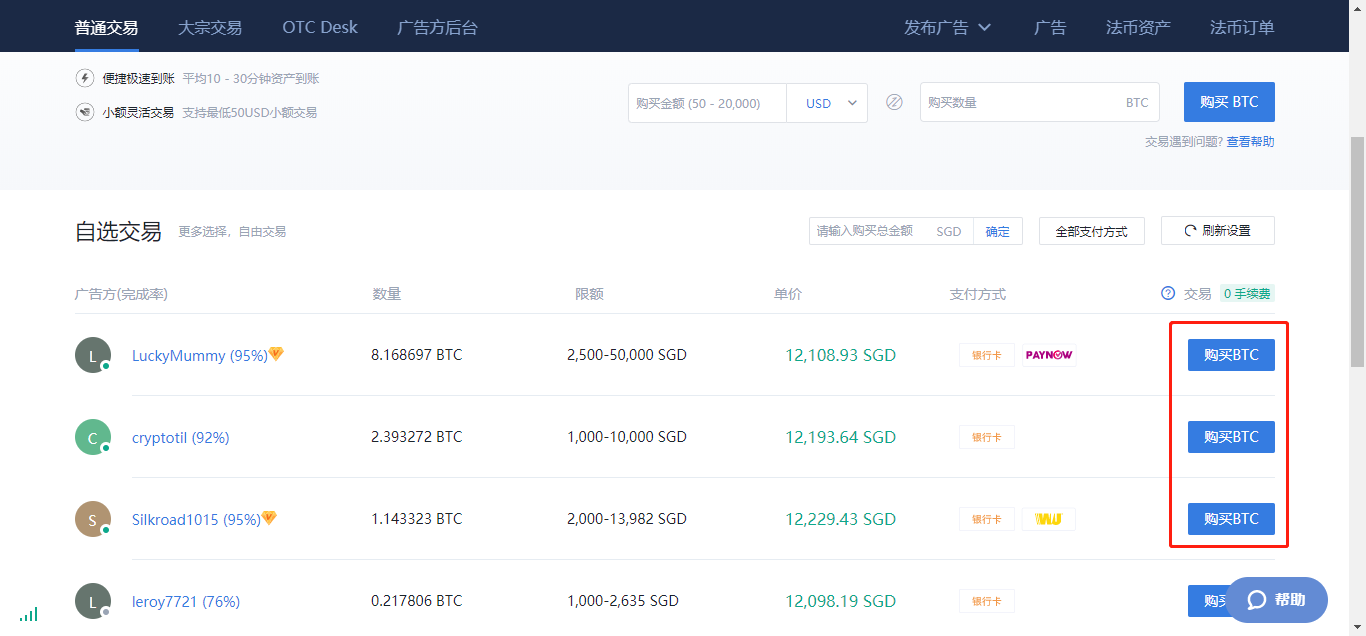Click the Western Union icon for Silkroad1015
This screenshot has height=636, width=1366.
[1048, 519]
